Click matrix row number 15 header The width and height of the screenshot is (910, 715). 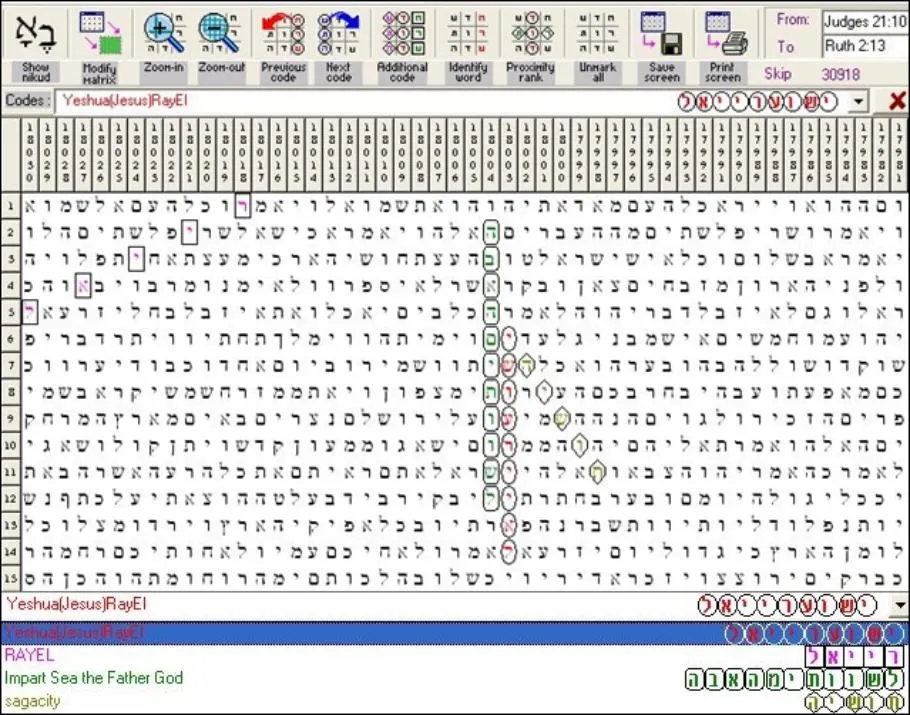[x=10, y=578]
